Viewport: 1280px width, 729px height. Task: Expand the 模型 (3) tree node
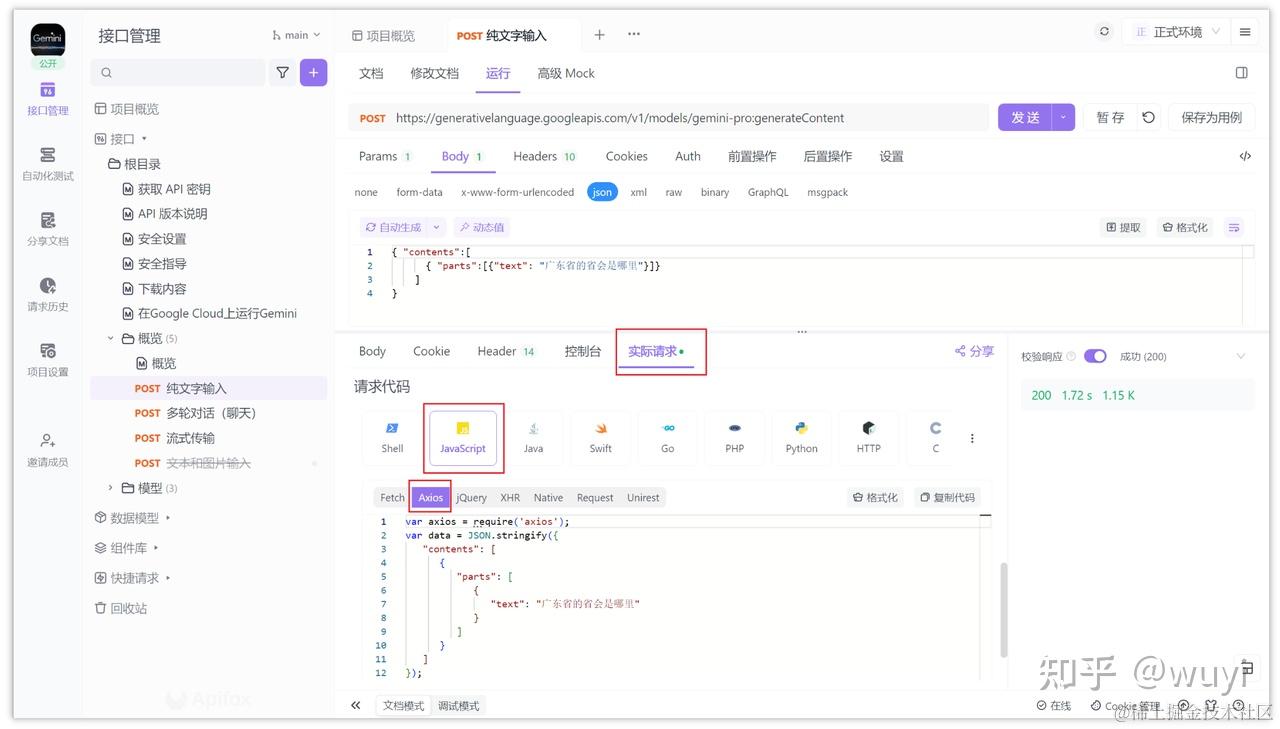(x=110, y=487)
